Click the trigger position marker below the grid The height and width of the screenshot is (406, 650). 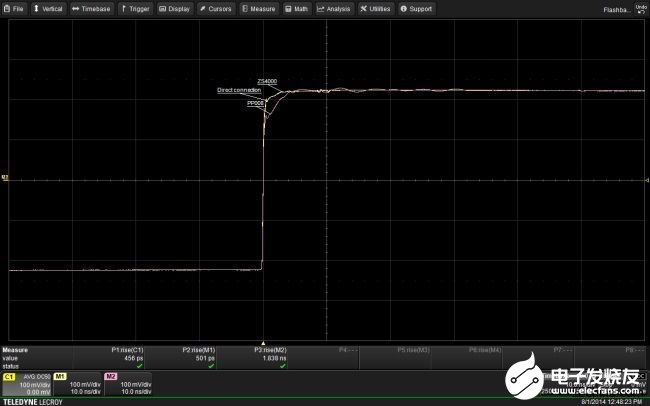tap(263, 343)
